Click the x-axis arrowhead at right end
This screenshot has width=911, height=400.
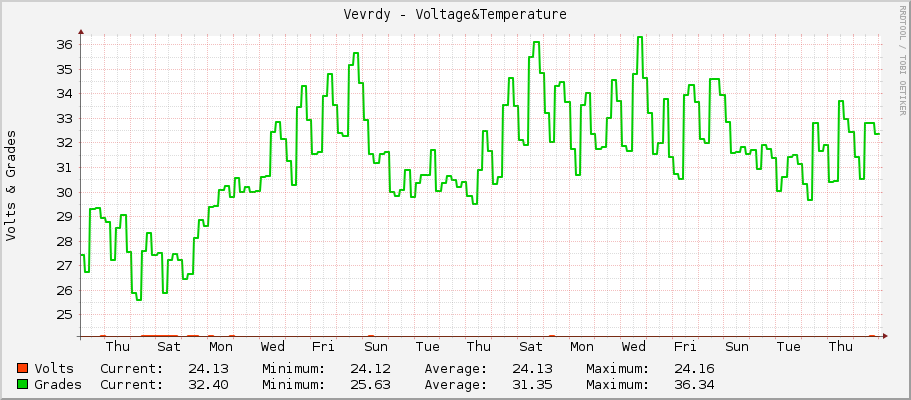pos(886,337)
